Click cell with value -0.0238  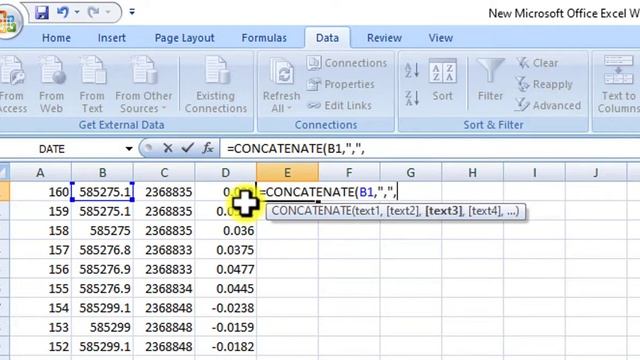pyautogui.click(x=226, y=308)
